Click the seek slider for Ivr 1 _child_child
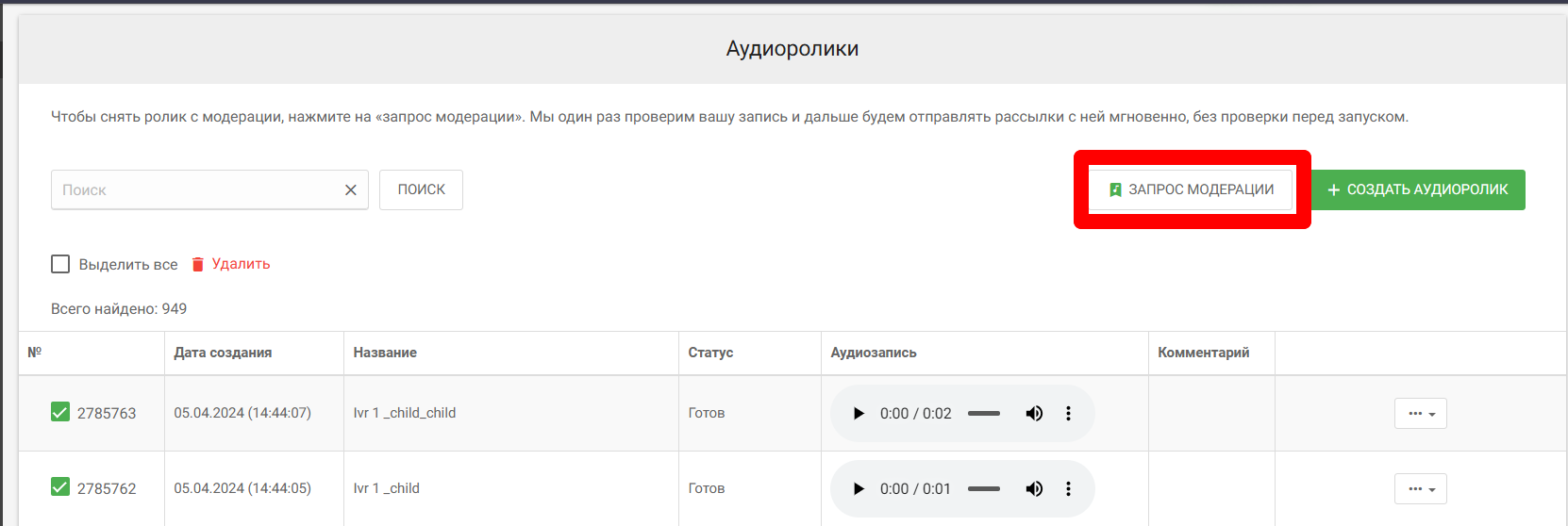The height and width of the screenshot is (526, 1568). pos(984,414)
